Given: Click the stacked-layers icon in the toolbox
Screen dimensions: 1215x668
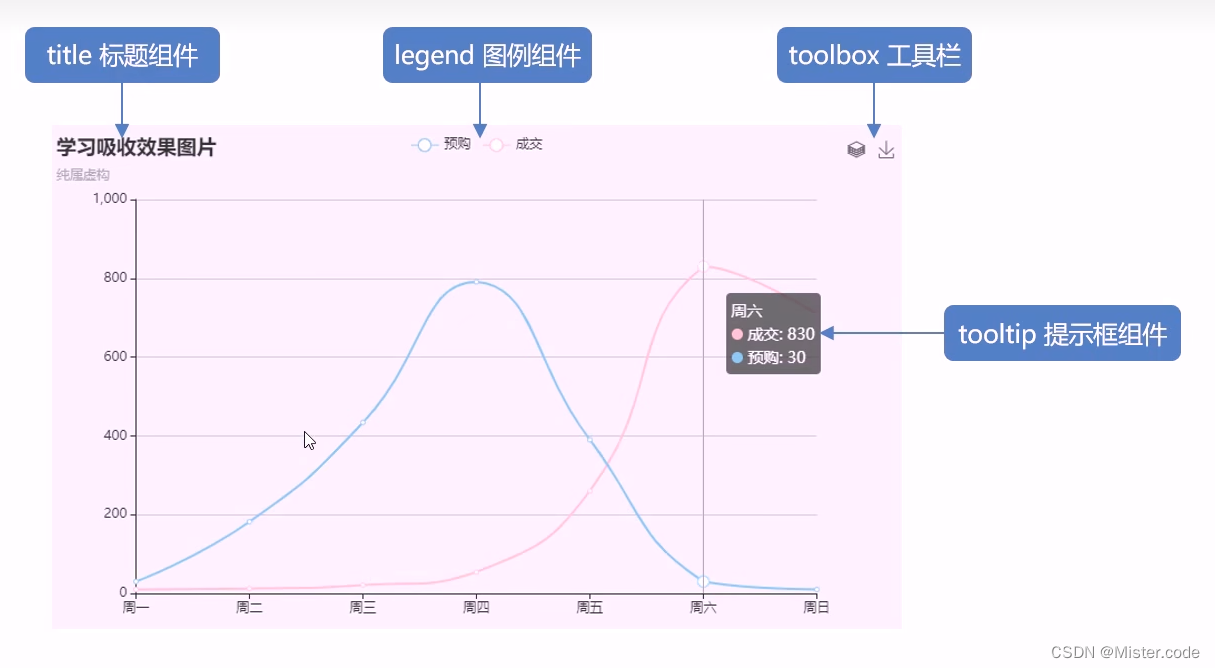Looking at the screenshot, I should point(856,148).
